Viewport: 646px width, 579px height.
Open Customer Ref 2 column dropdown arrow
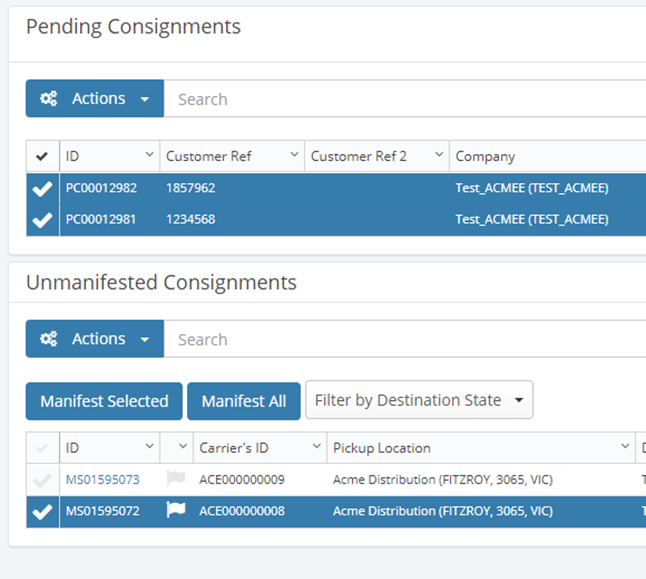439,156
